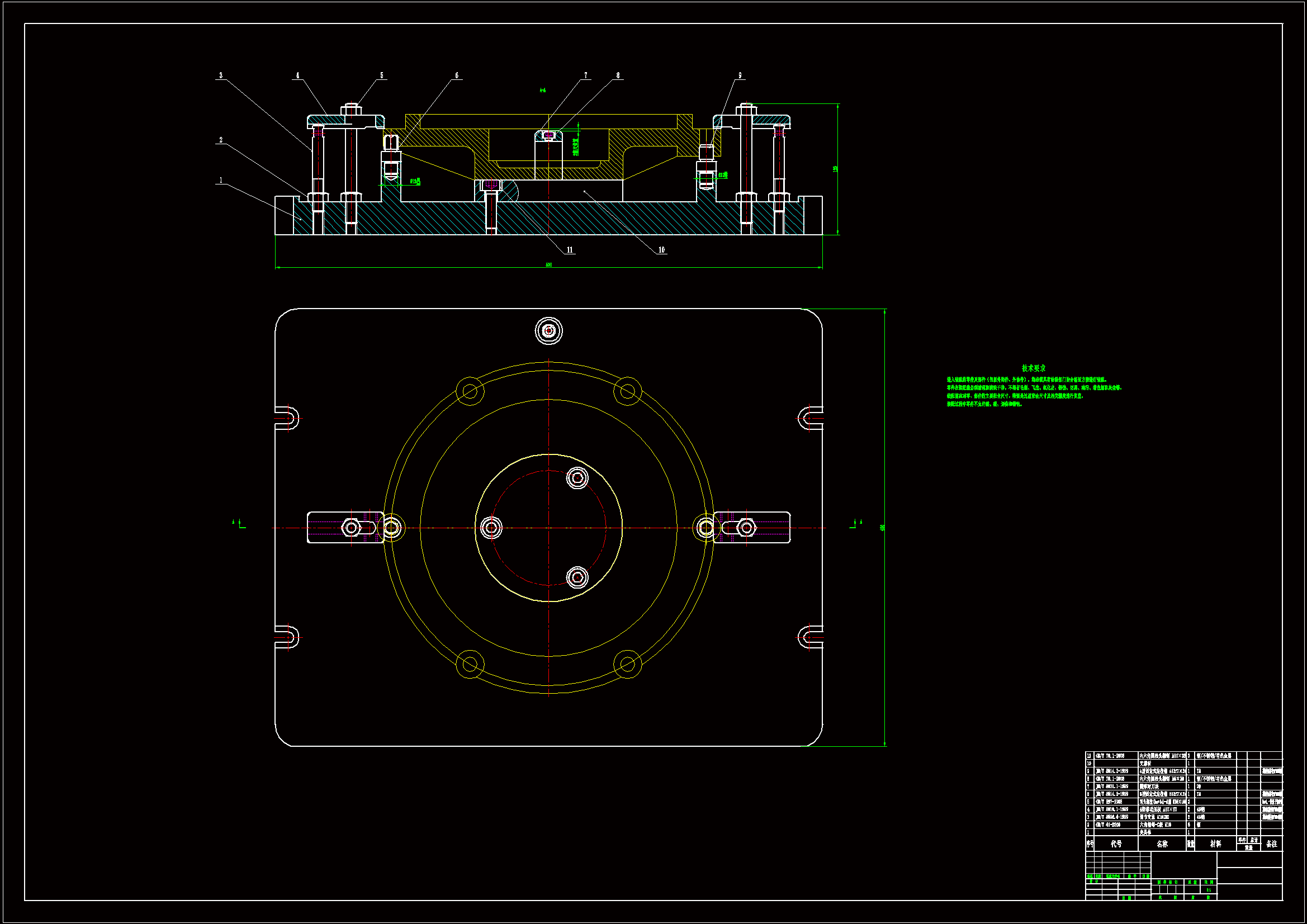Click the 代号 column header in parts table
The image size is (1307, 924).
(x=1116, y=844)
